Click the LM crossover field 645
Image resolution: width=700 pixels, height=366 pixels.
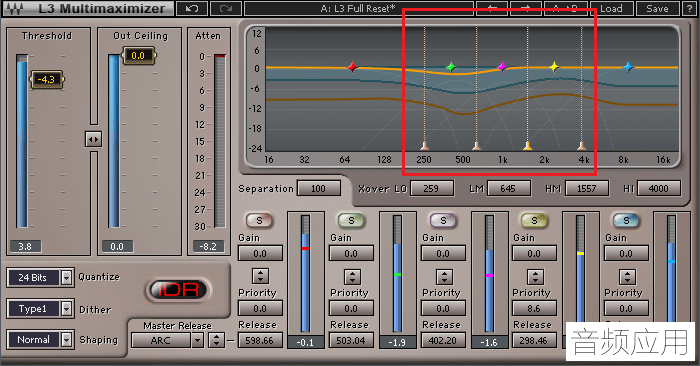(508, 188)
